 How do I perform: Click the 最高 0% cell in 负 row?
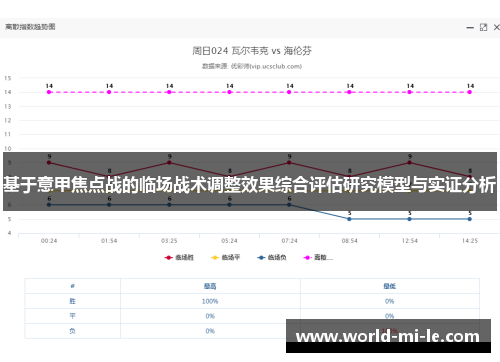tap(210, 331)
